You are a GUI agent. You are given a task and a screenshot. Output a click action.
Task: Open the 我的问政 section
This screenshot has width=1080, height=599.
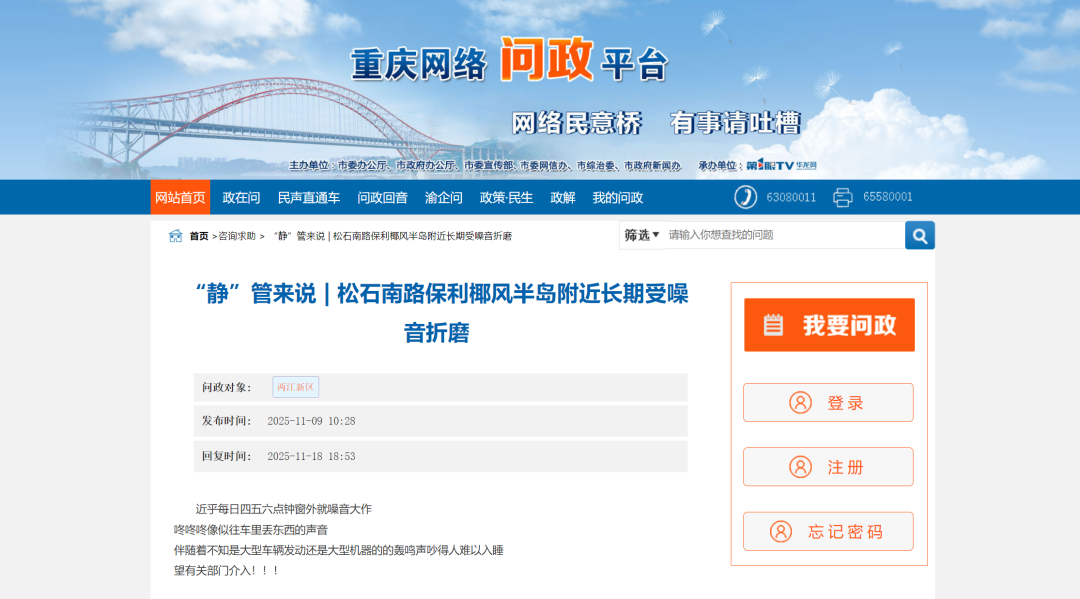tap(619, 197)
